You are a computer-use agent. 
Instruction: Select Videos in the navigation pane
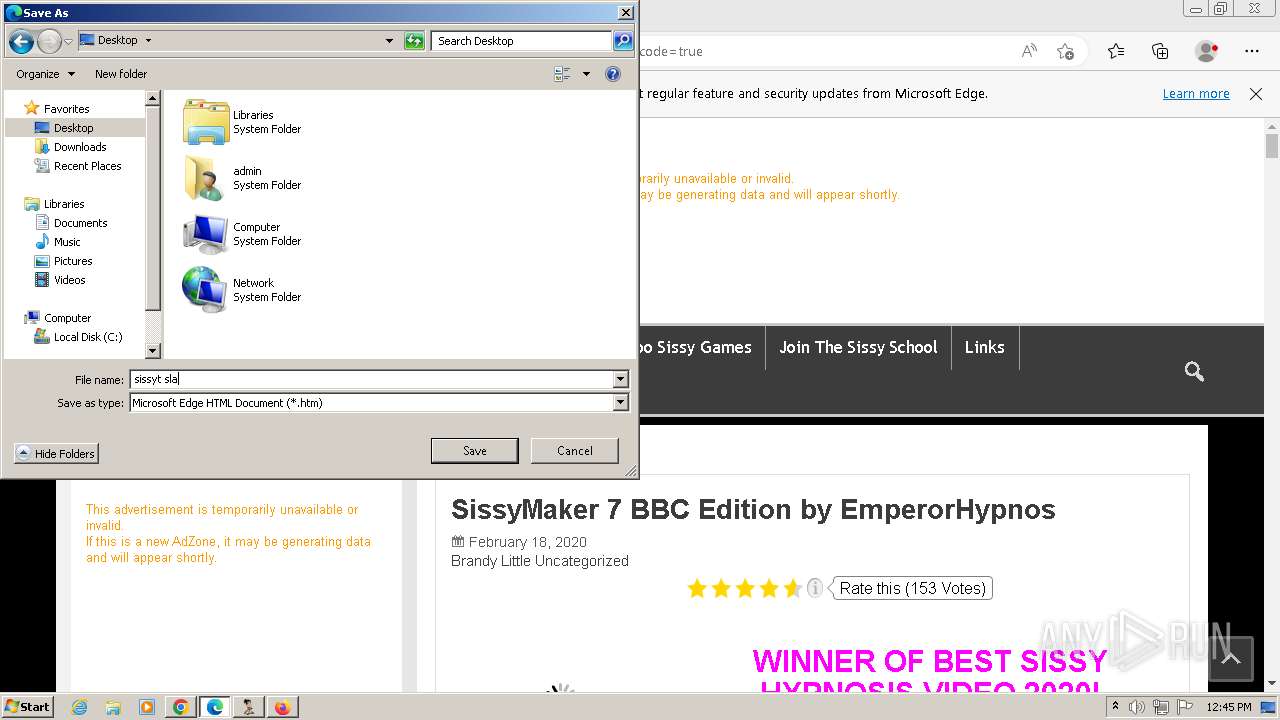click(x=69, y=280)
